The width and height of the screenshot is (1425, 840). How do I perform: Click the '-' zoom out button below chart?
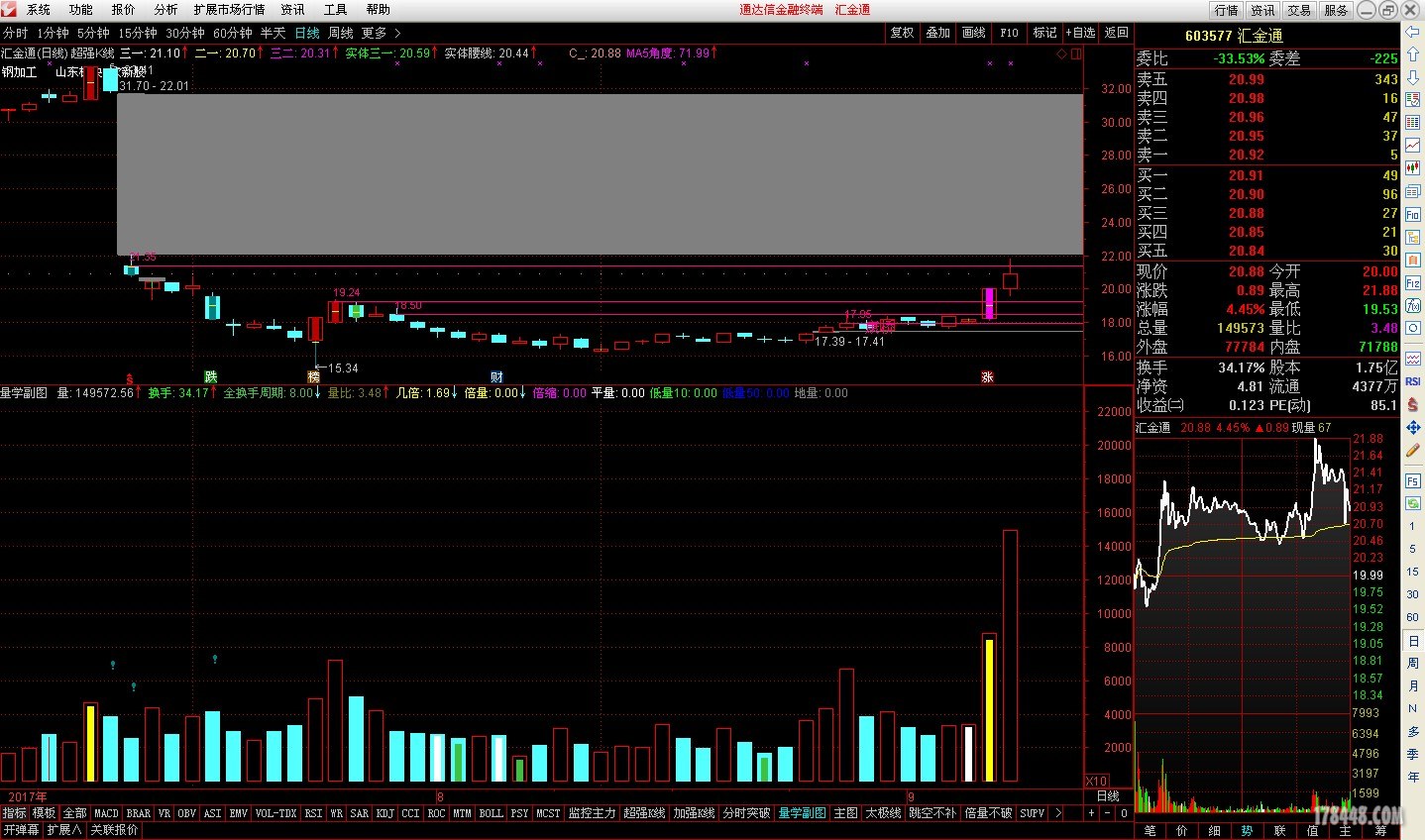(1107, 813)
